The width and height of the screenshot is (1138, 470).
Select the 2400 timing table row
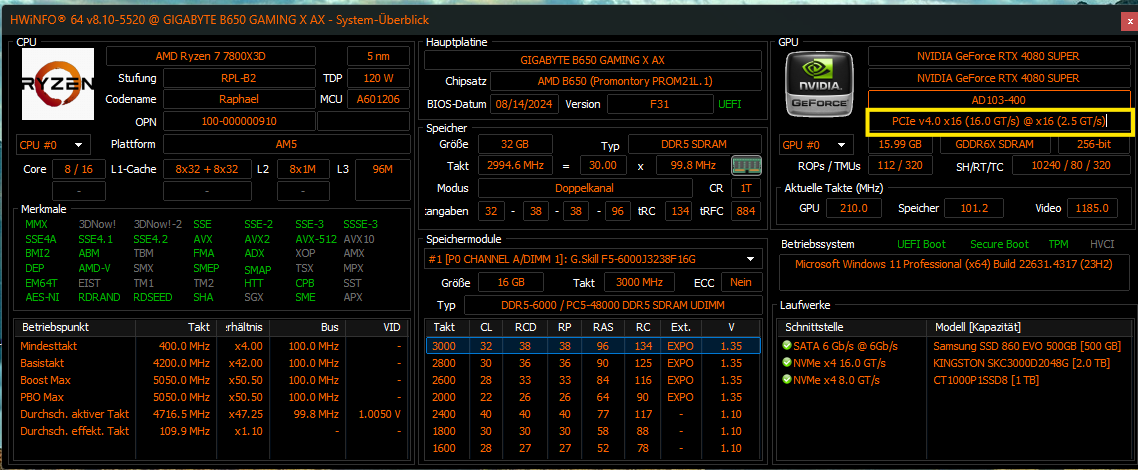coord(593,414)
